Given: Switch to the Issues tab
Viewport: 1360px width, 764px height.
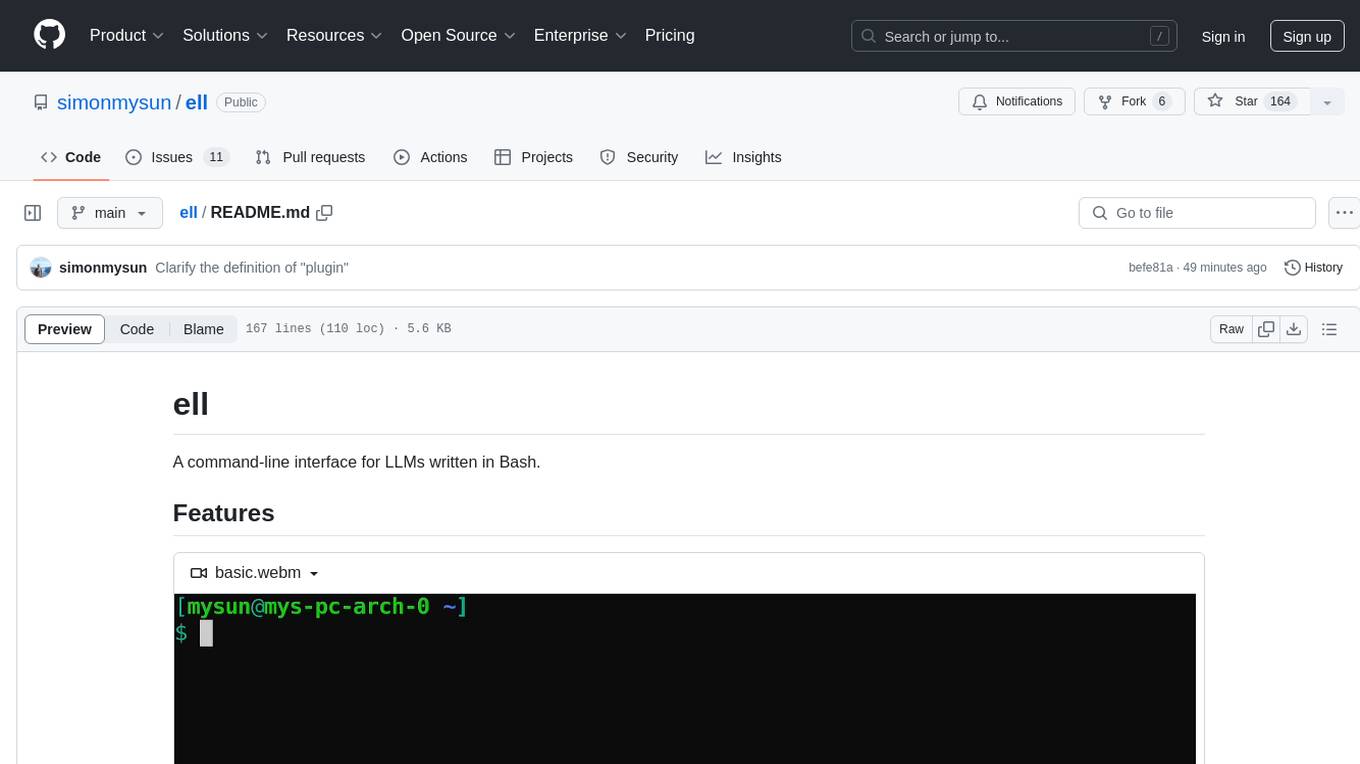Looking at the screenshot, I should tap(177, 157).
